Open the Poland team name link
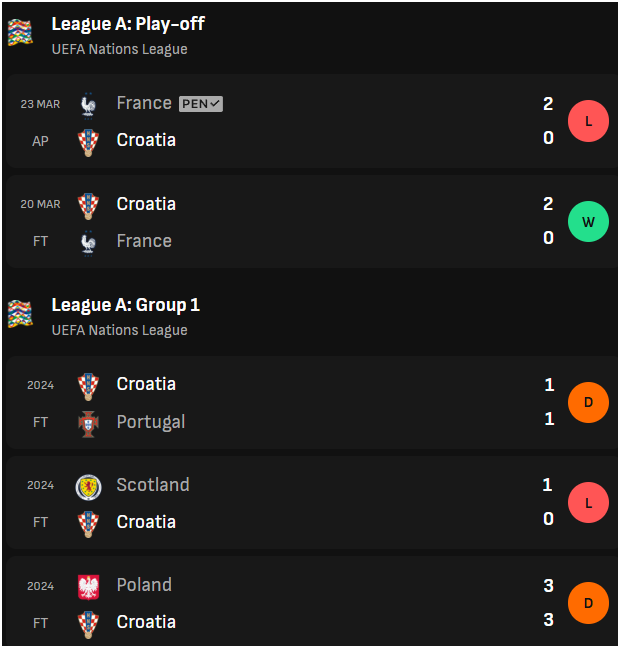Image resolution: width=620 pixels, height=648 pixels. [x=144, y=585]
